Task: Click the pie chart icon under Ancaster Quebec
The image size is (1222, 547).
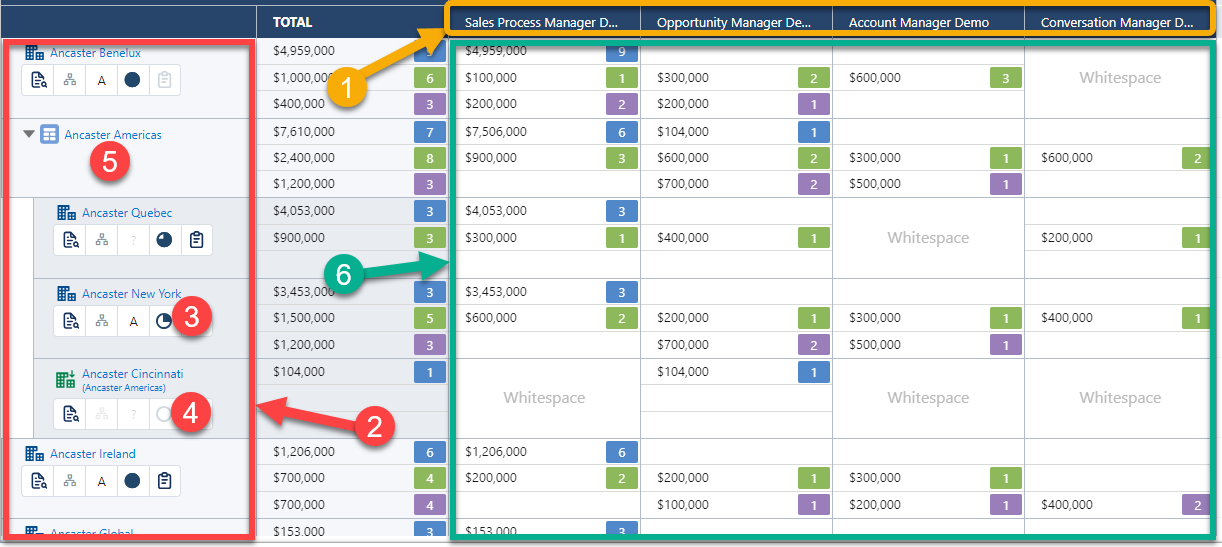Action: (165, 240)
